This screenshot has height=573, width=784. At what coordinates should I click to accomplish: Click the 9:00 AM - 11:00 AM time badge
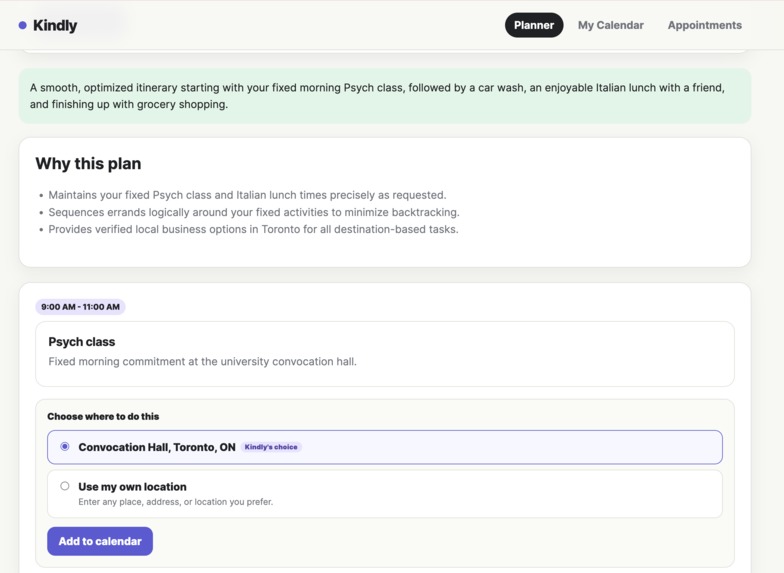coord(80,306)
